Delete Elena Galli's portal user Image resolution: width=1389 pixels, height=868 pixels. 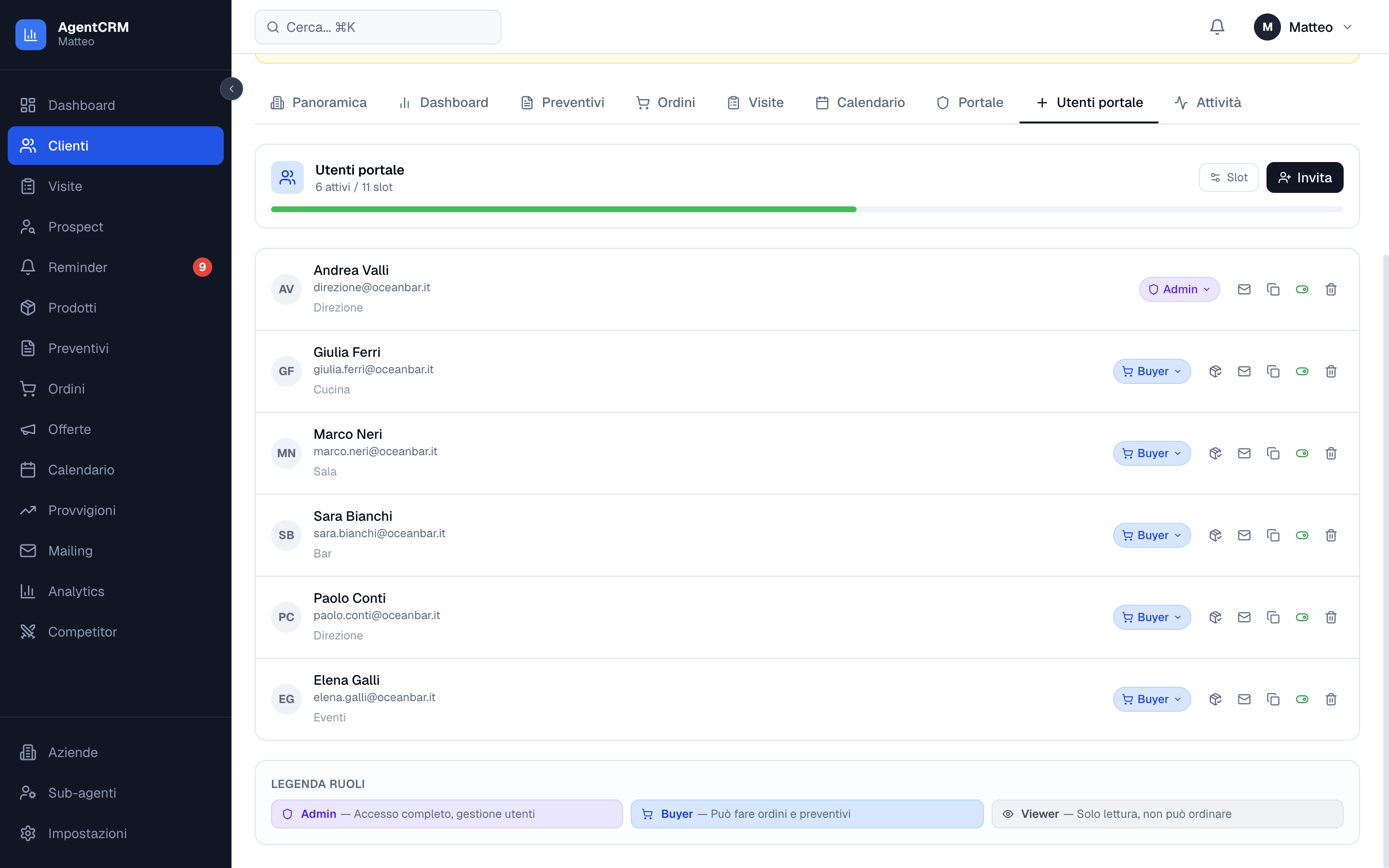[x=1331, y=699]
